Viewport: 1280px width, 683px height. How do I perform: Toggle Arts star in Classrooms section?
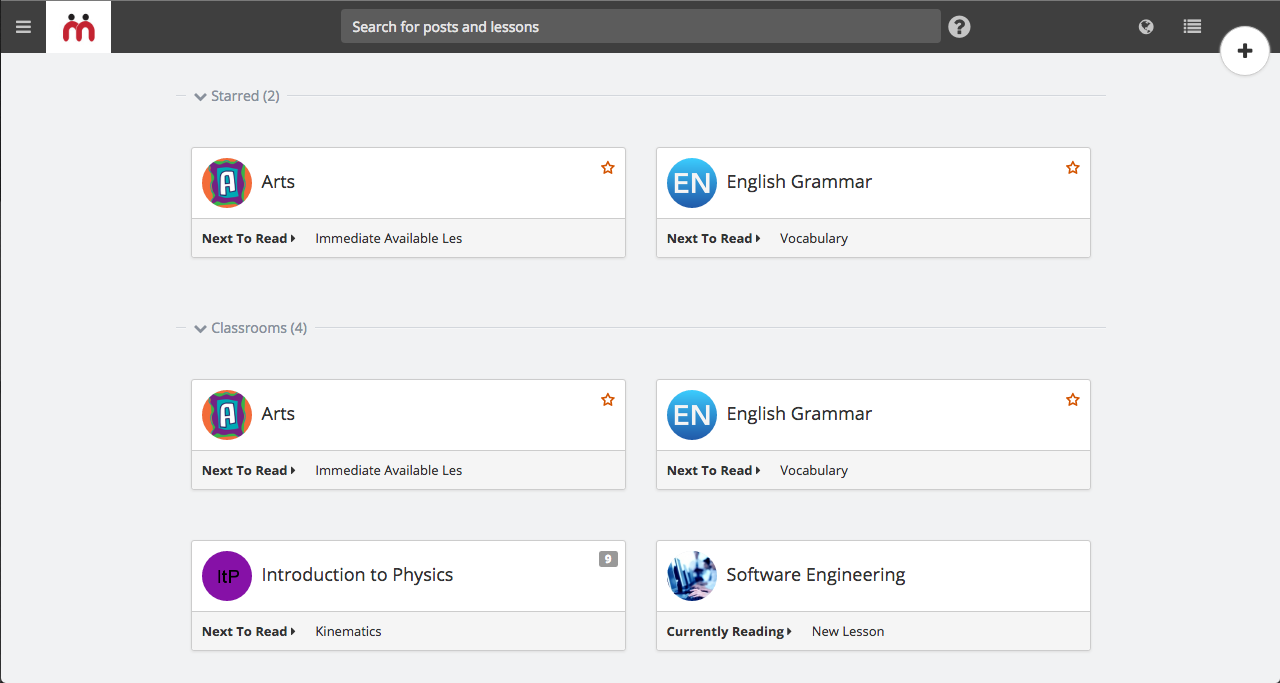pyautogui.click(x=607, y=400)
